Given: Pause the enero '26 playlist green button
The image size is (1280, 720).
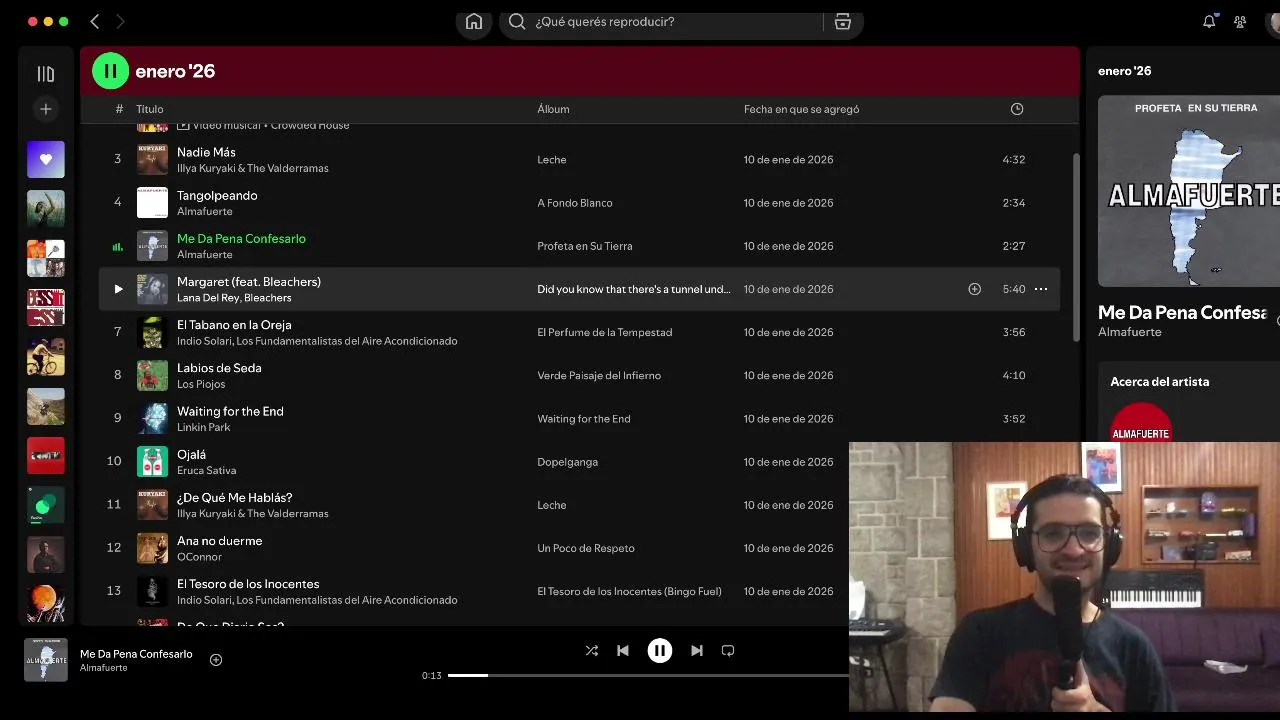Looking at the screenshot, I should (111, 71).
